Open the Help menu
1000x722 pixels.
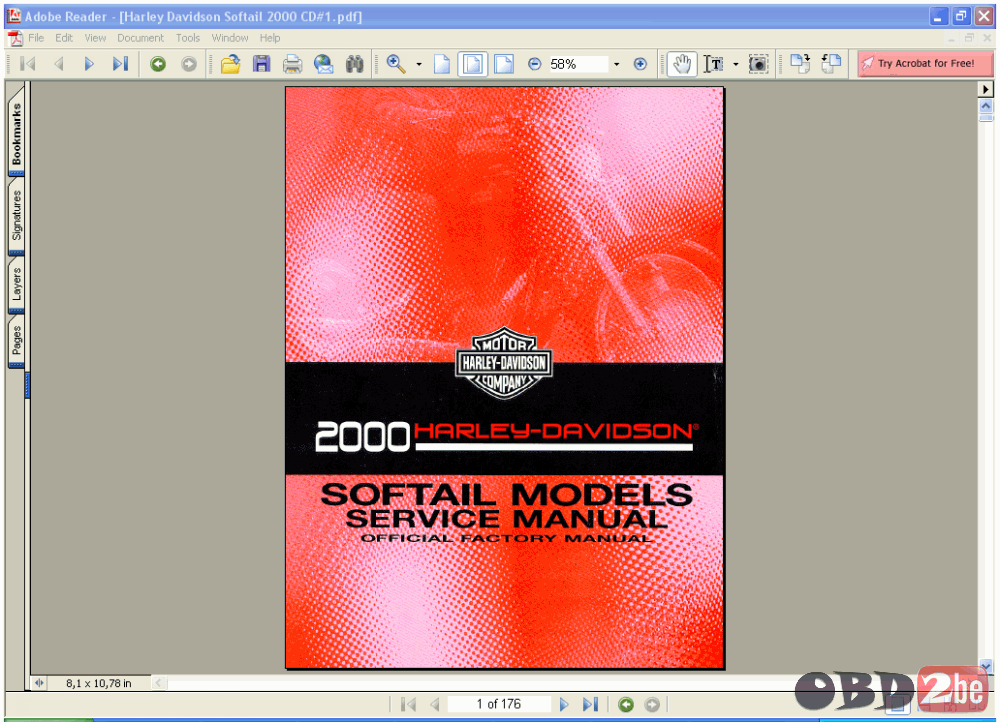pos(270,38)
